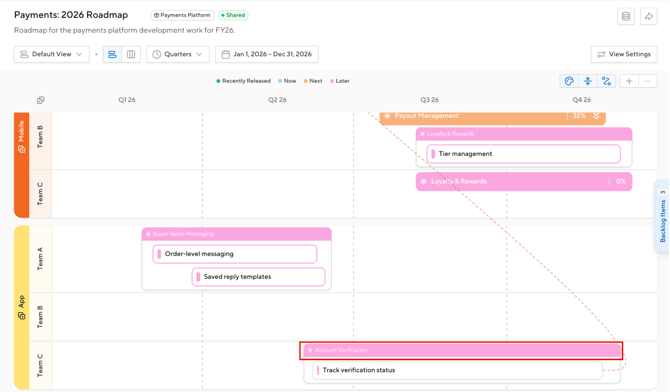Open the Account Verification epic bar
Image resolution: width=670 pixels, height=392 pixels.
point(461,351)
